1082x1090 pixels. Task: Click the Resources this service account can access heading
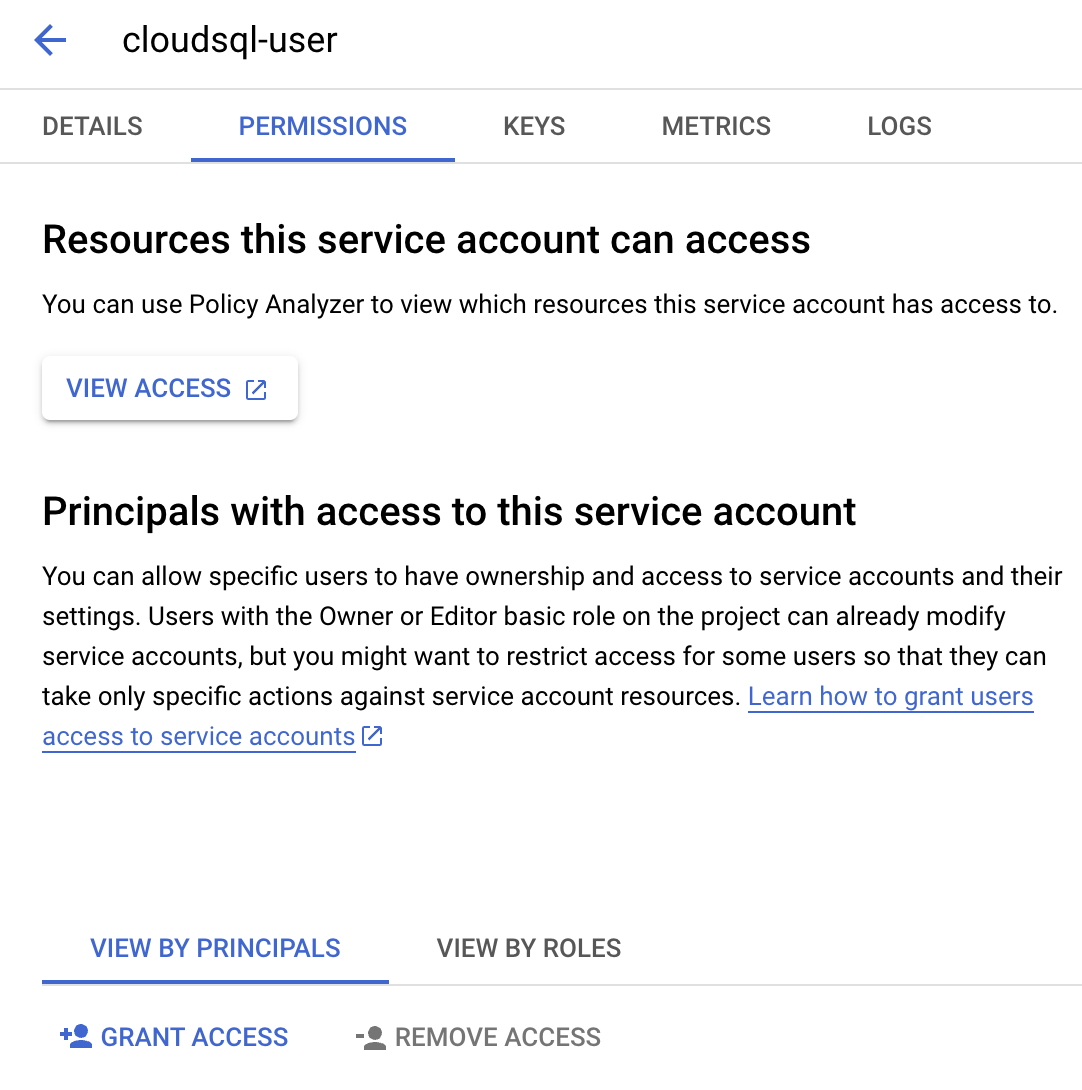426,240
